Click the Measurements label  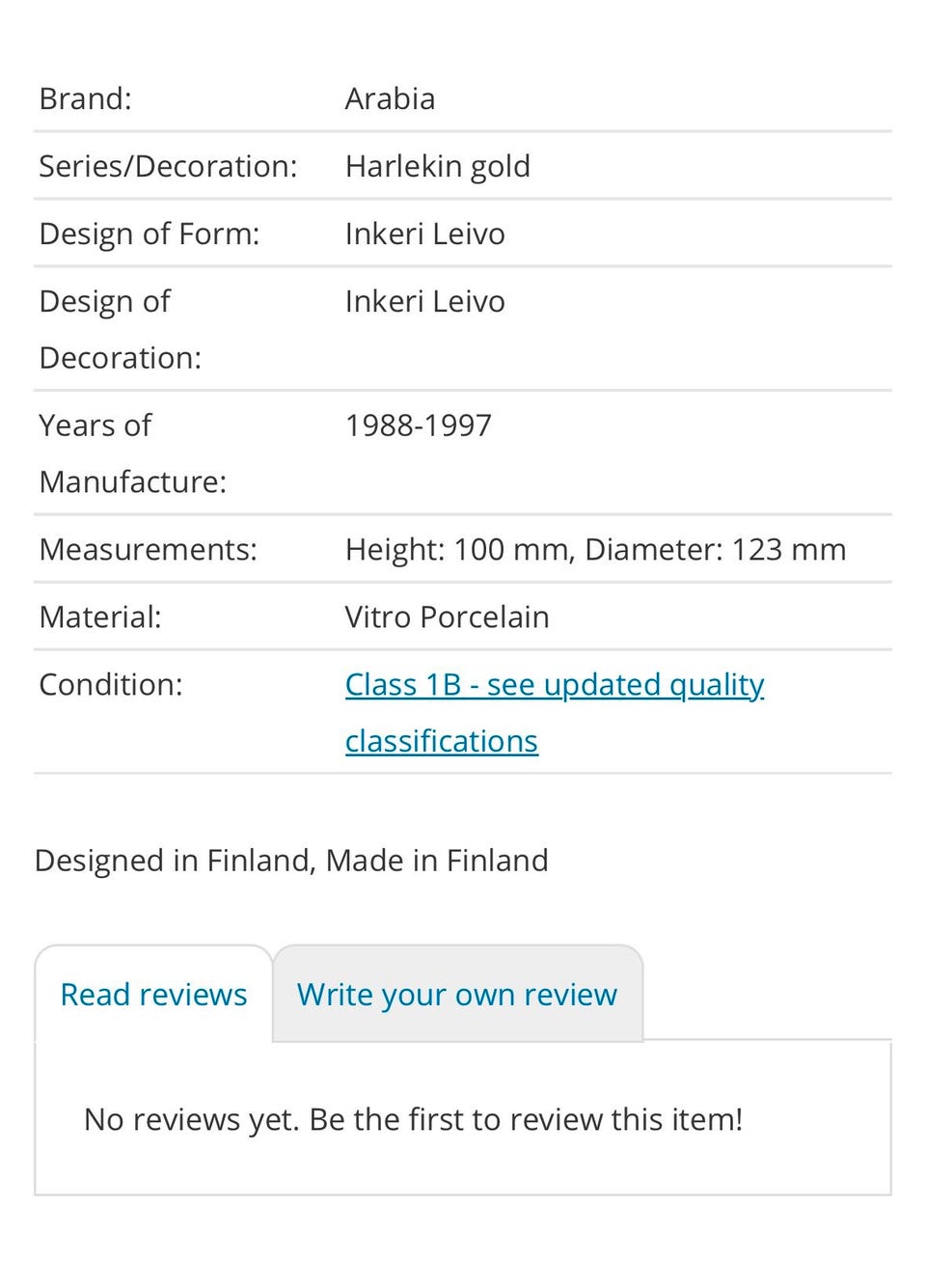coord(148,549)
